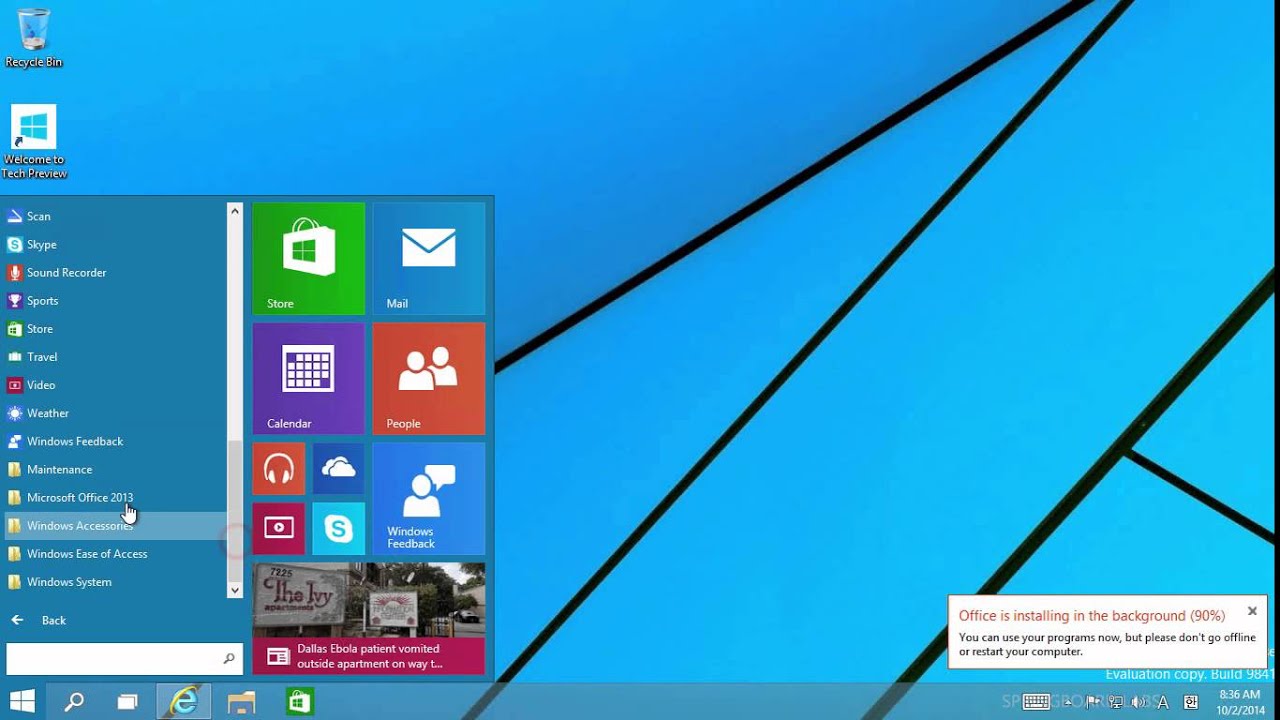Viewport: 1280px width, 720px height.
Task: Open the news tile about Dallas Ebola patient
Action: [x=369, y=618]
